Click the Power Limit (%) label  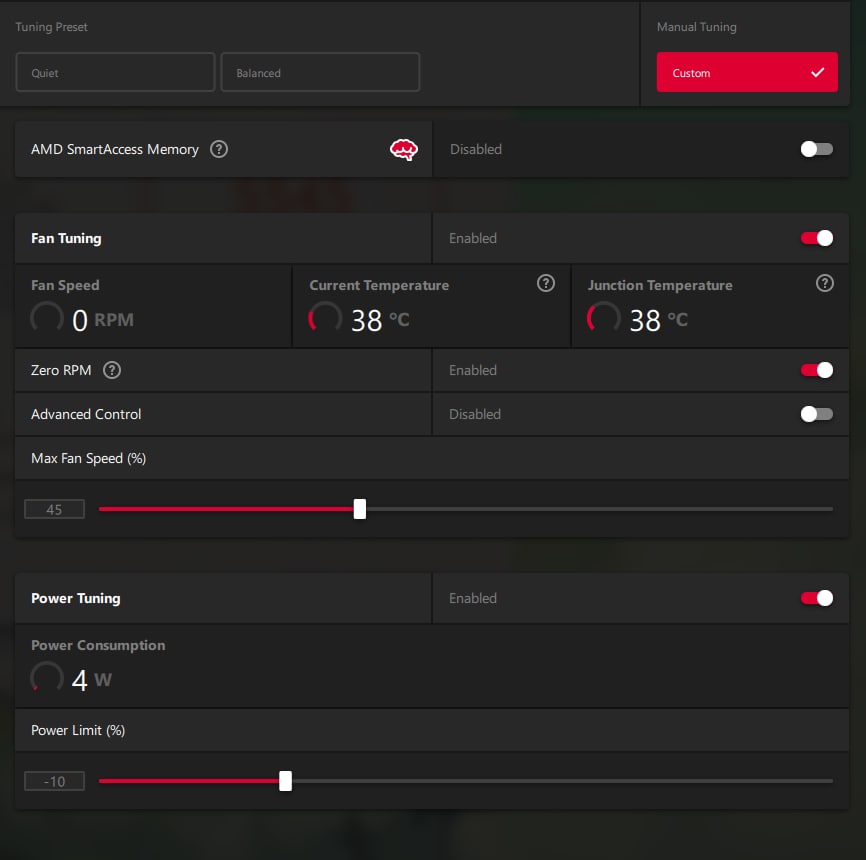pos(78,730)
